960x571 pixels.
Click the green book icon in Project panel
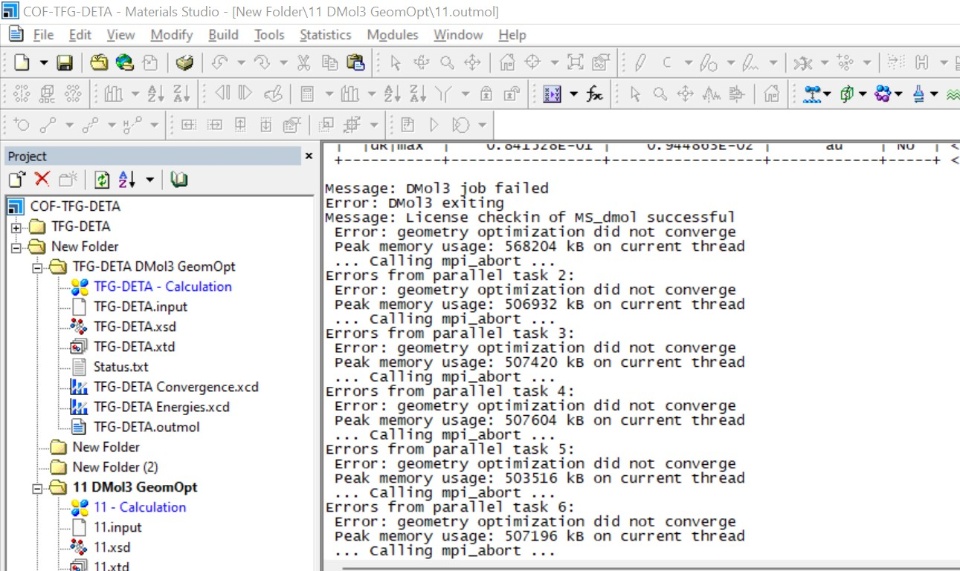179,179
